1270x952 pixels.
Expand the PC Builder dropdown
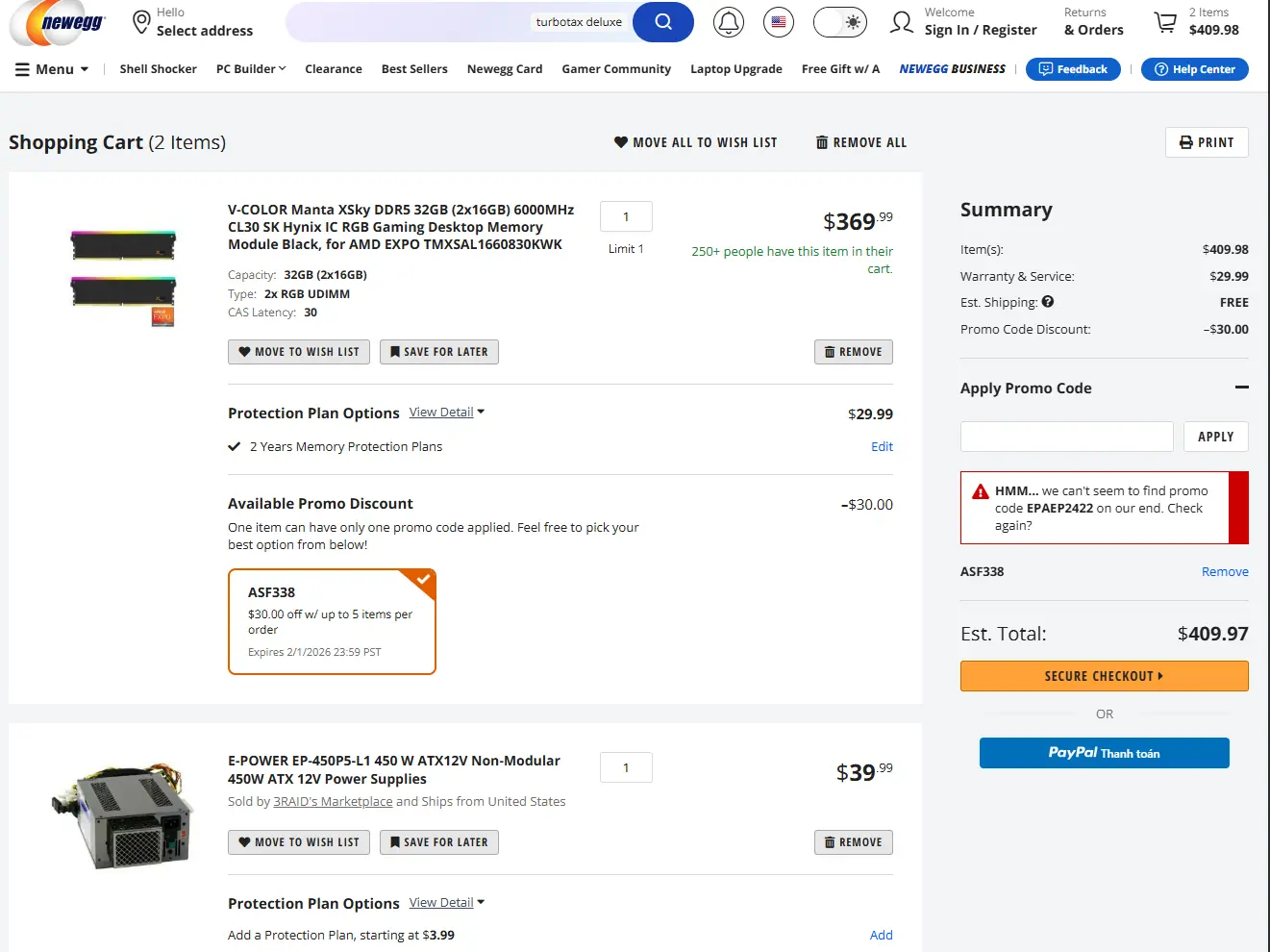tap(251, 69)
